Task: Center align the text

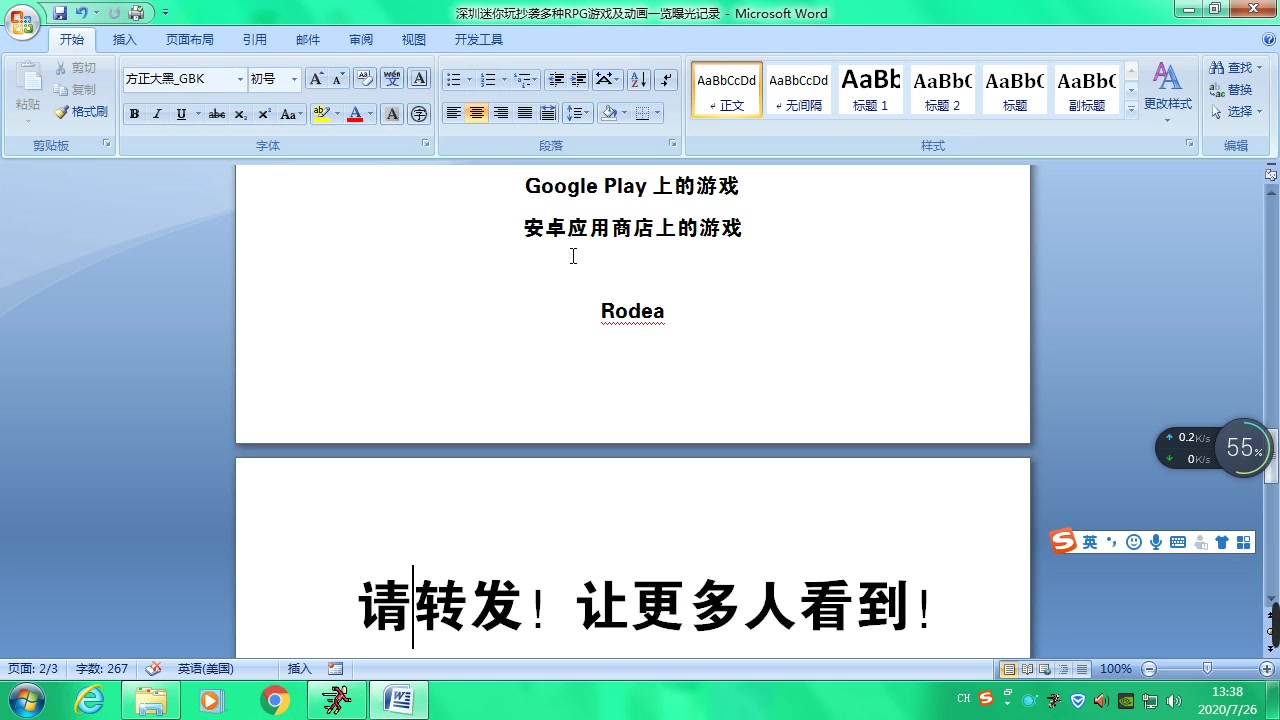Action: point(477,113)
